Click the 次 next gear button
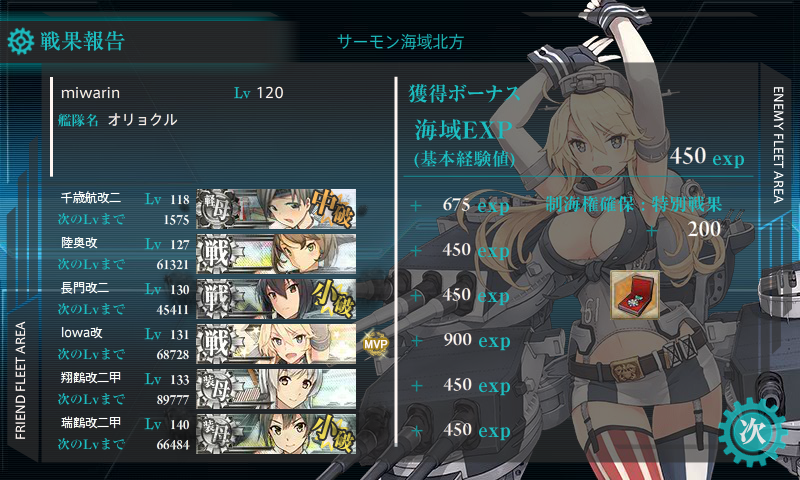Screen dimensions: 800x480 coord(753,433)
